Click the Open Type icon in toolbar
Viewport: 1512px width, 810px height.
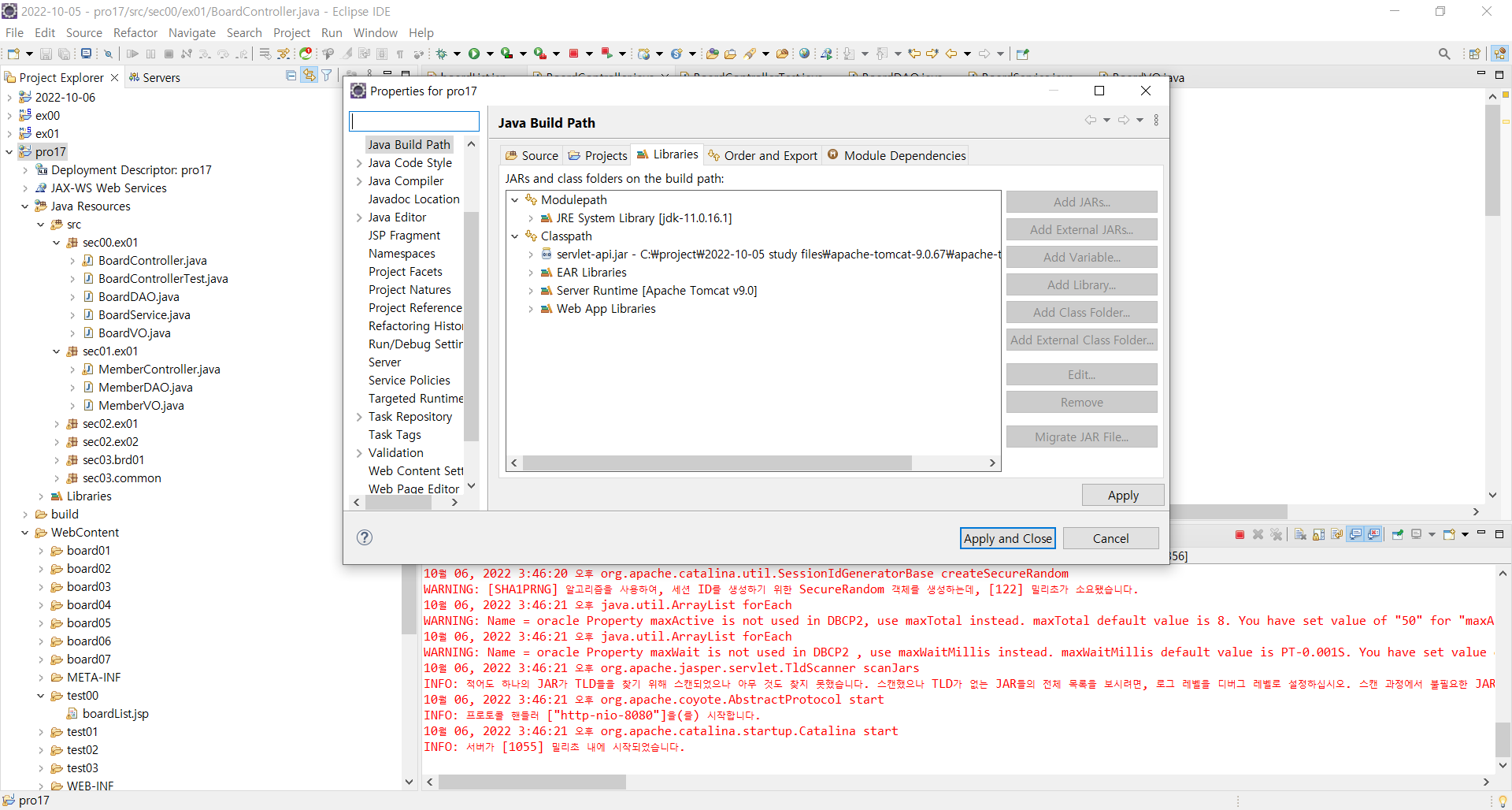712,54
